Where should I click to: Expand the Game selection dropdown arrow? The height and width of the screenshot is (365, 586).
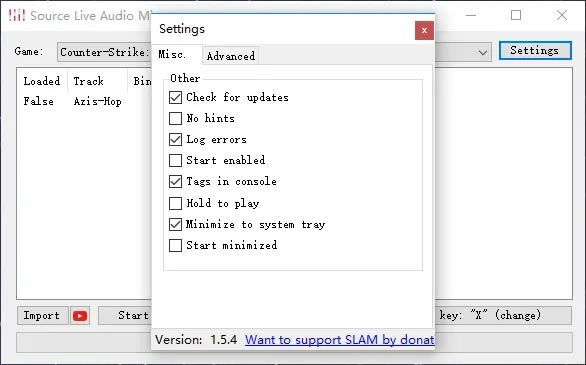tap(482, 52)
